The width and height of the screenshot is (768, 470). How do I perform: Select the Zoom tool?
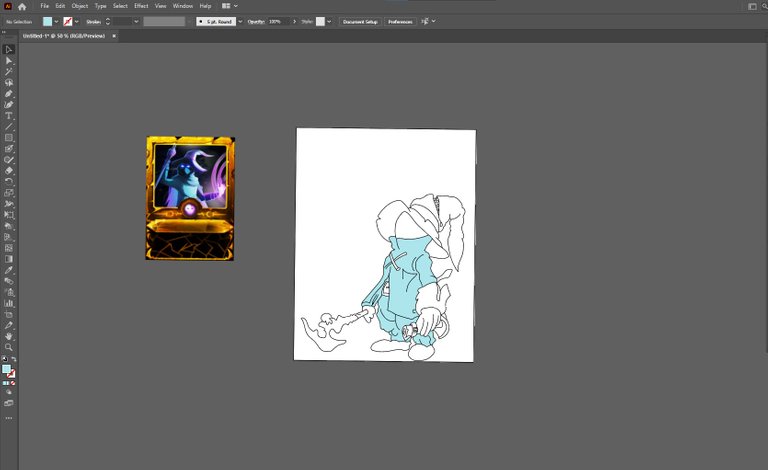[x=9, y=347]
